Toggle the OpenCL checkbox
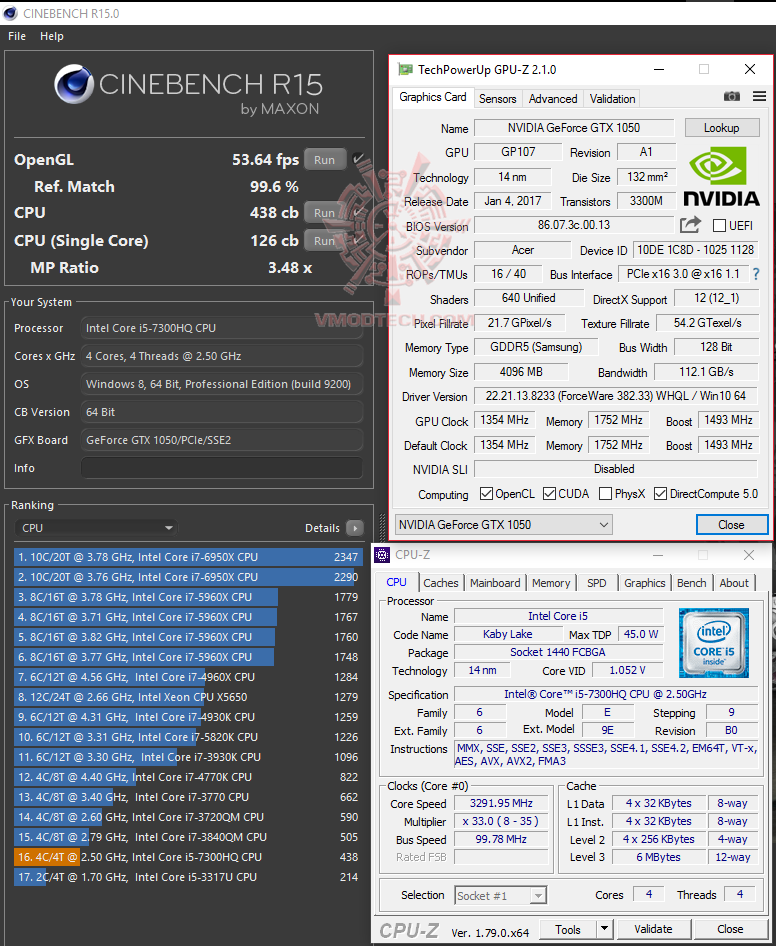 [x=486, y=494]
